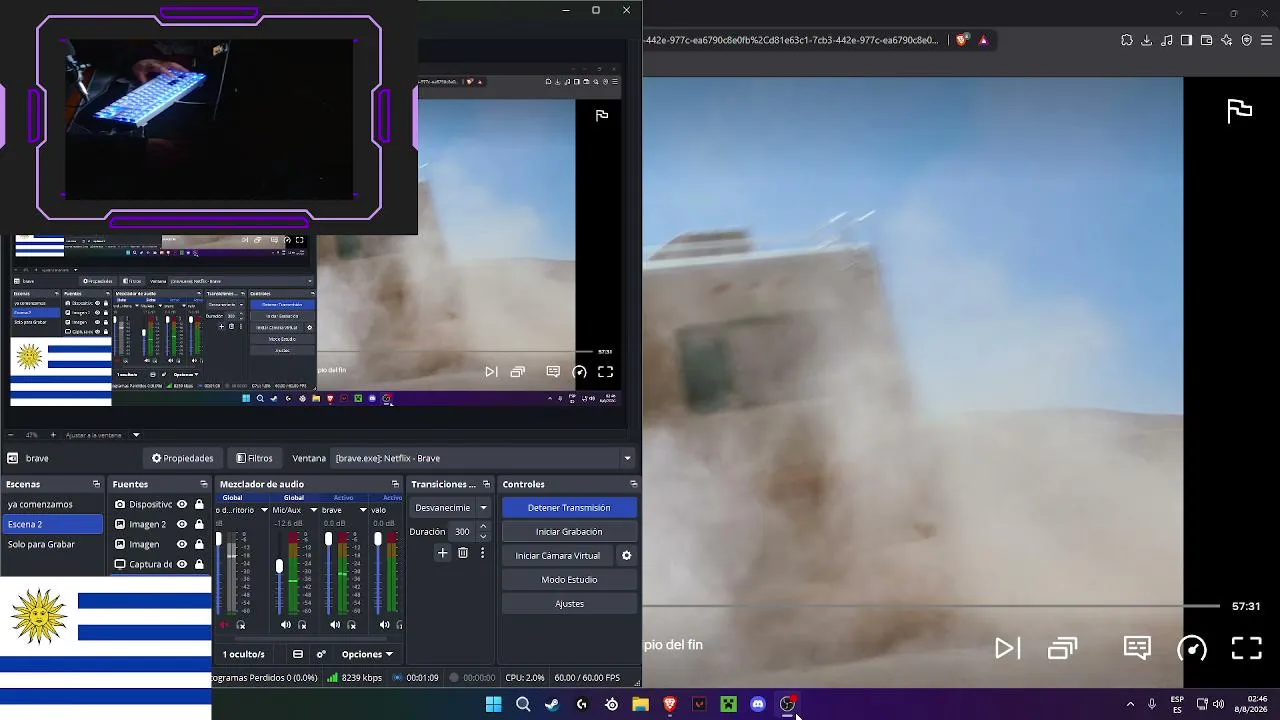Open Brave browser hamburger menu
This screenshot has height=720, width=1280.
(1267, 40)
